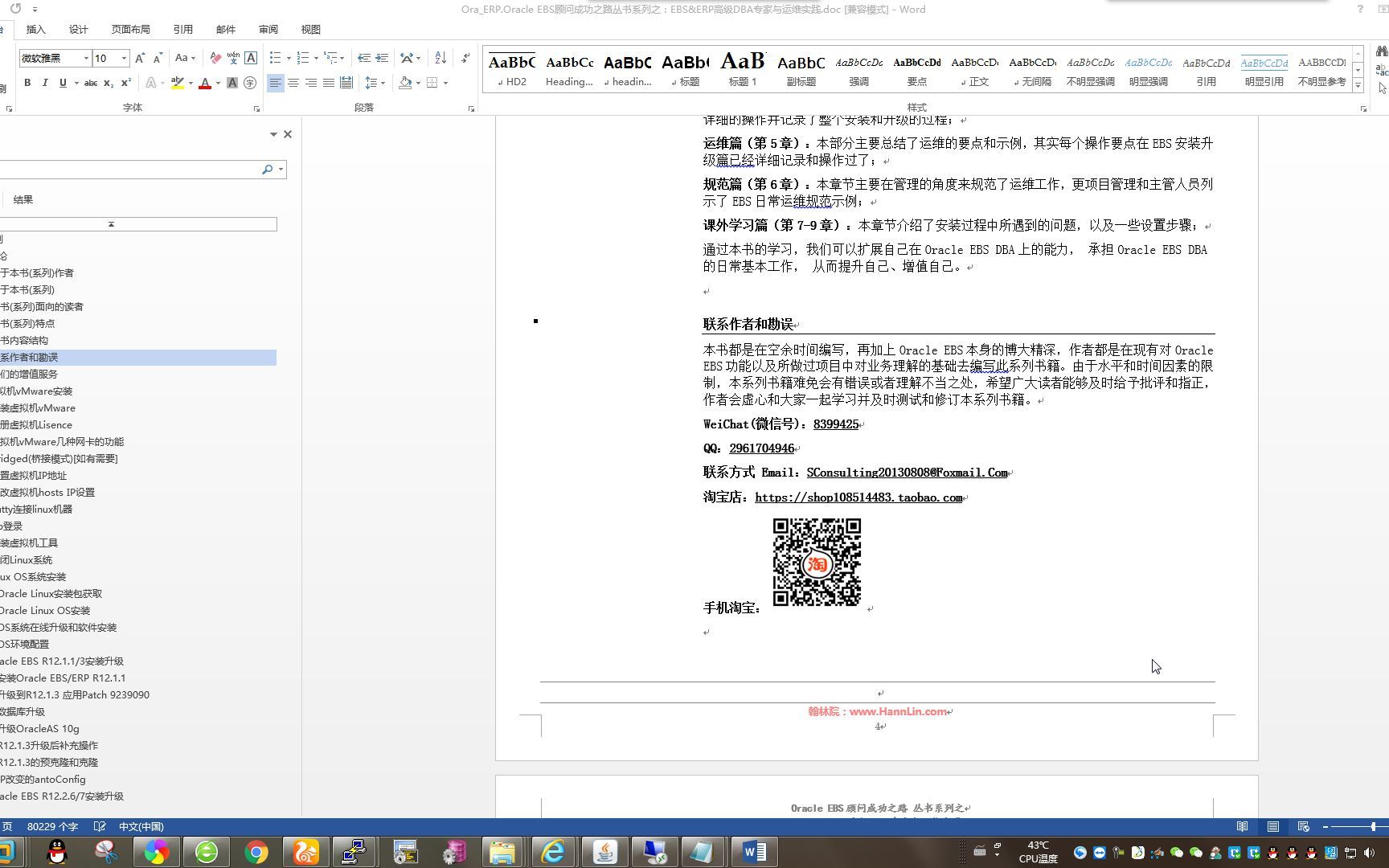This screenshot has height=868, width=1389.
Task: Open font name dropdown 微软雅黑
Action: [86, 58]
